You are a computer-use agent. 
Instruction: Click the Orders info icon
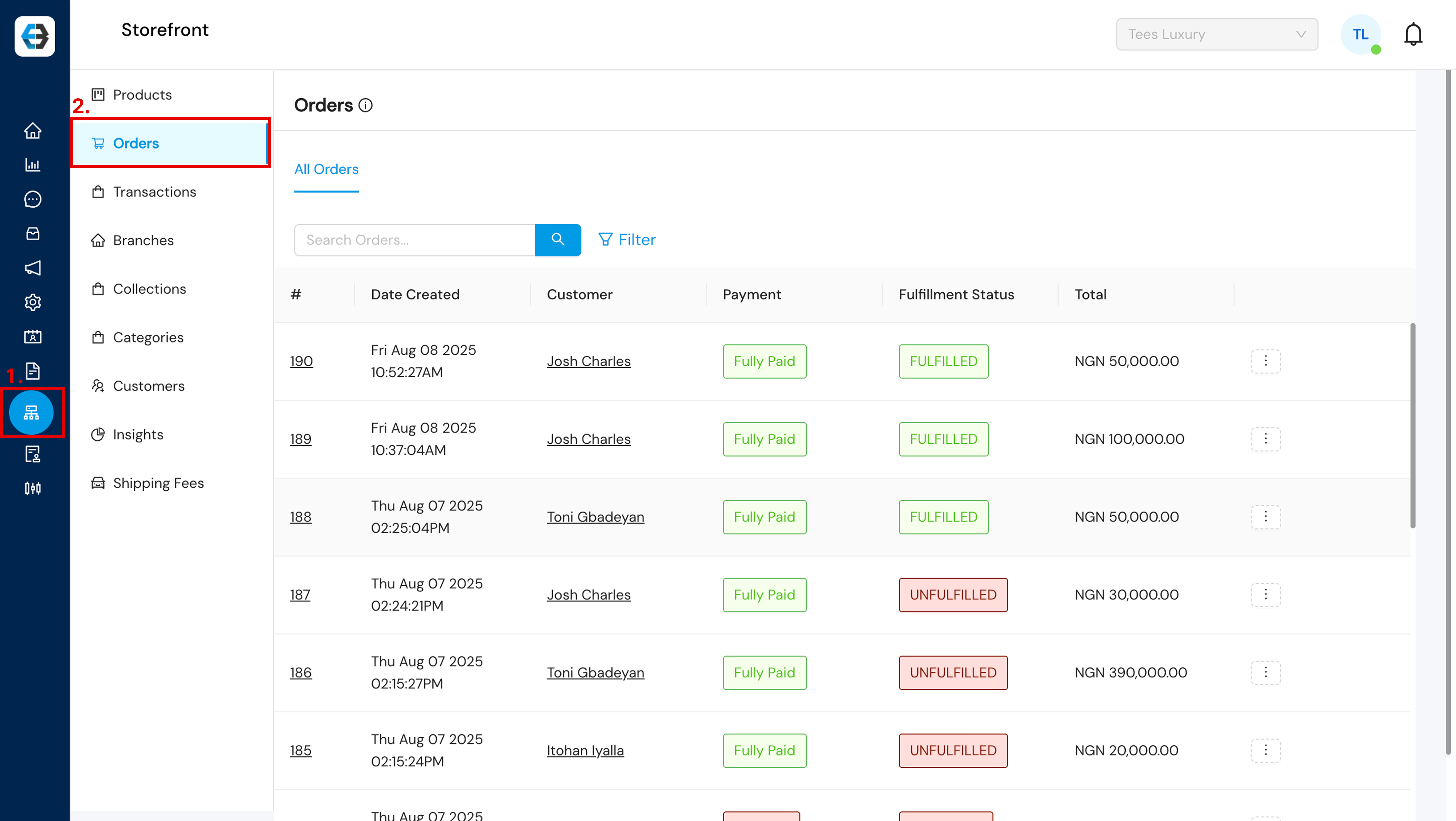point(366,106)
